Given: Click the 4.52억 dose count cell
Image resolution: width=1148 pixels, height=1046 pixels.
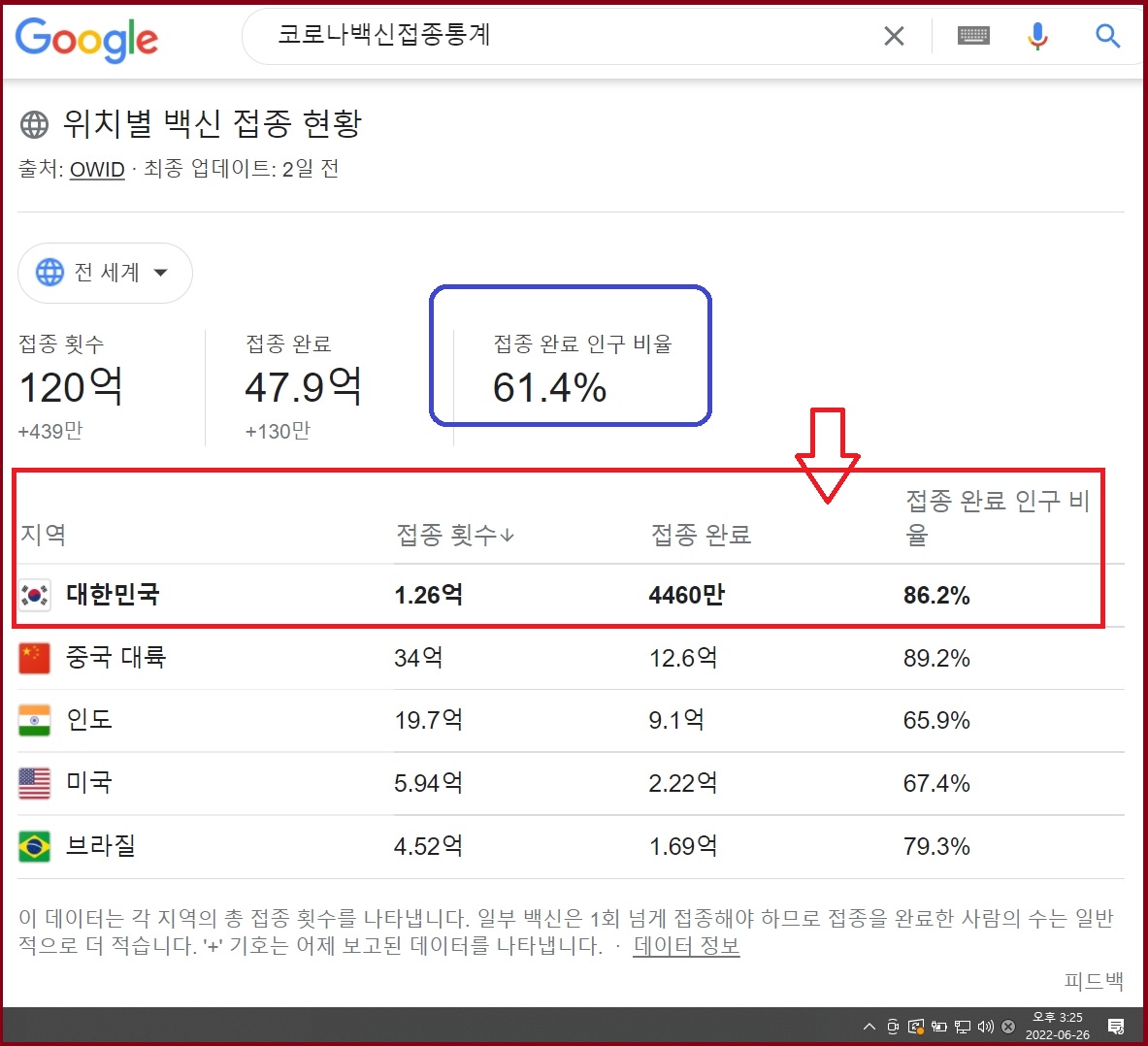Looking at the screenshot, I should (x=428, y=846).
